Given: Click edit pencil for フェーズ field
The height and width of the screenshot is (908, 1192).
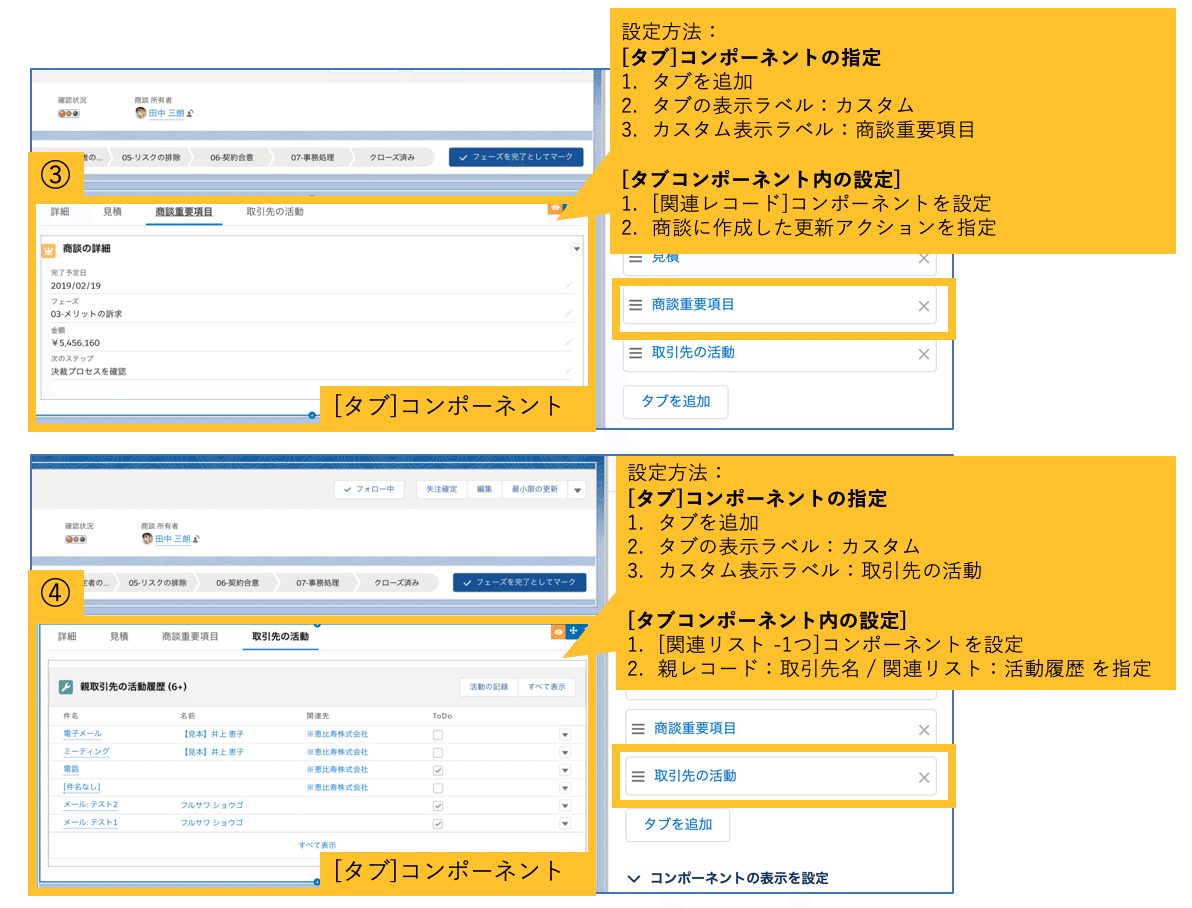Looking at the screenshot, I should coord(568,313).
